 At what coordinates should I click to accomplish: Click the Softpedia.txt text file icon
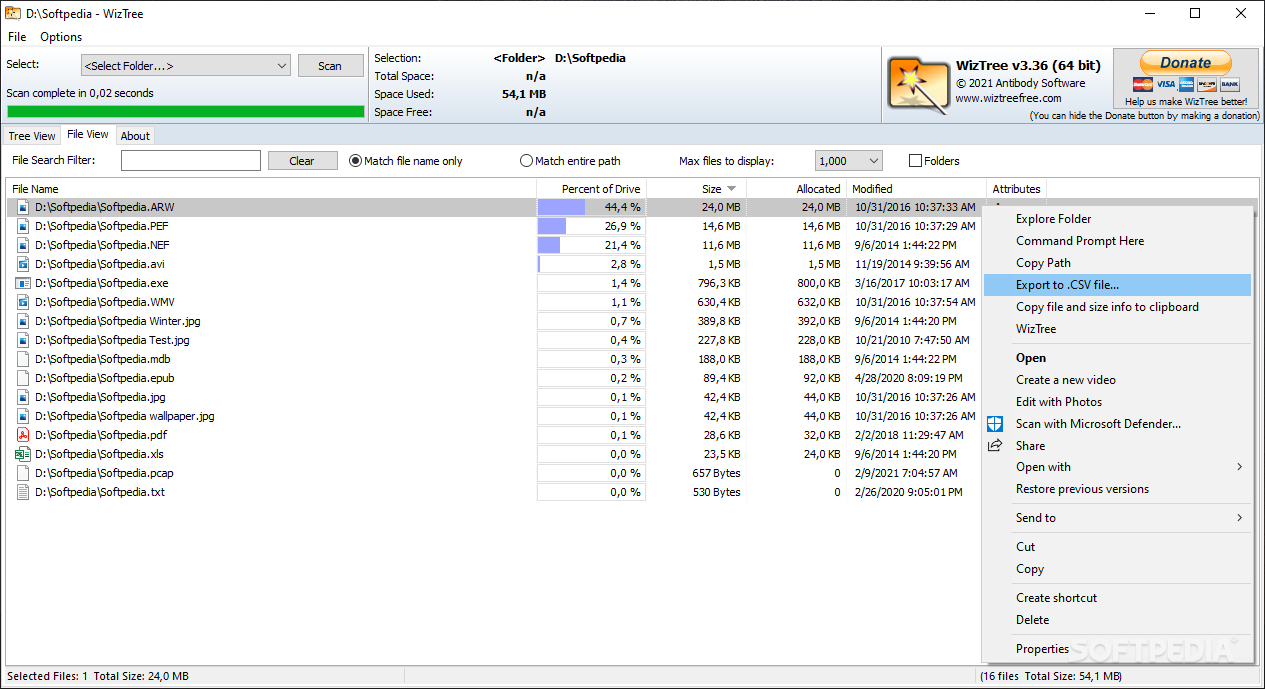(x=23, y=493)
